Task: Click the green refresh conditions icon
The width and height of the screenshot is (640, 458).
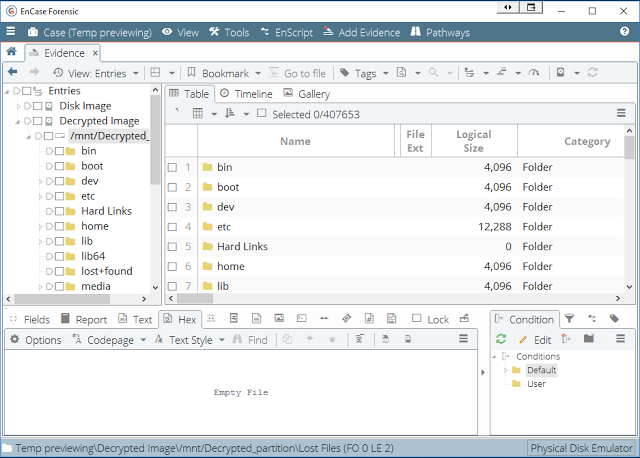Action: click(501, 339)
